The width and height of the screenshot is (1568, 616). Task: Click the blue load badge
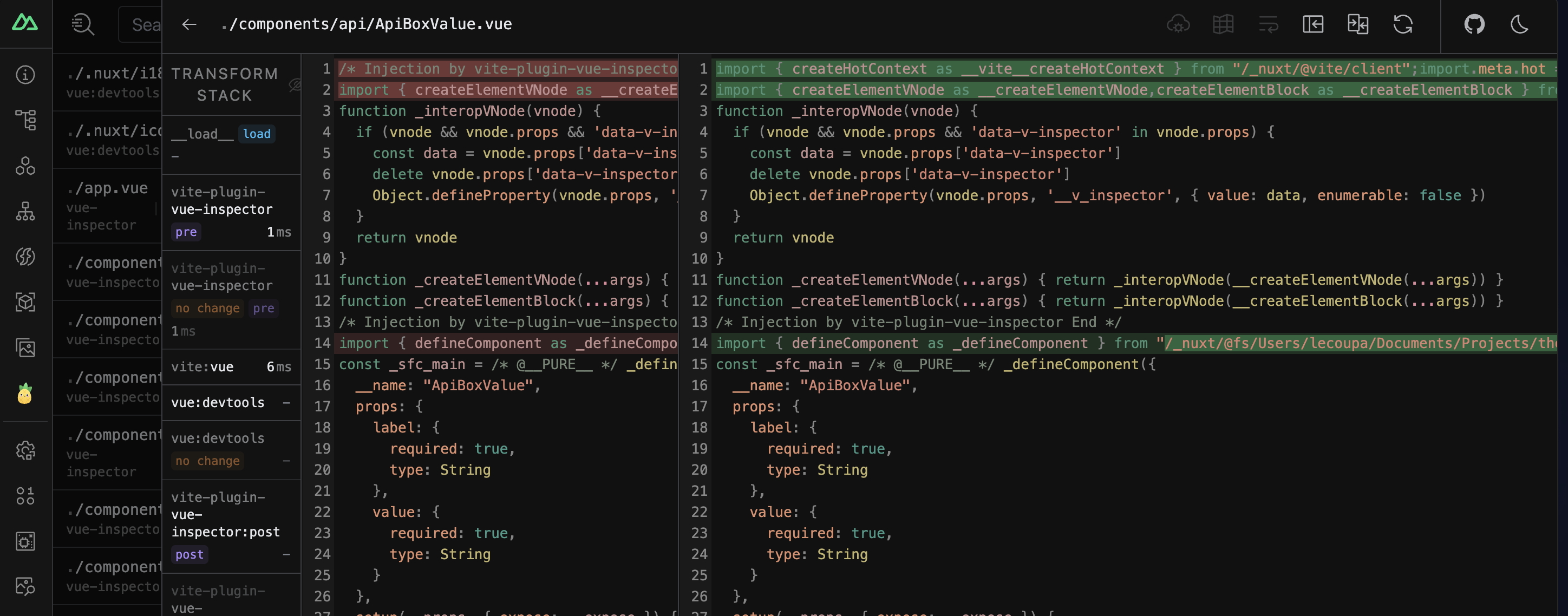257,134
